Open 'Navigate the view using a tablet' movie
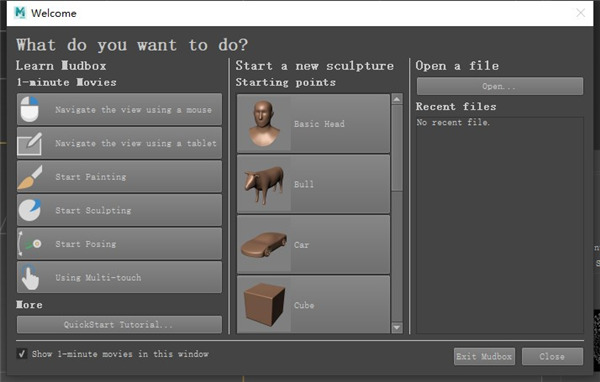The image size is (600, 382). coord(119,143)
